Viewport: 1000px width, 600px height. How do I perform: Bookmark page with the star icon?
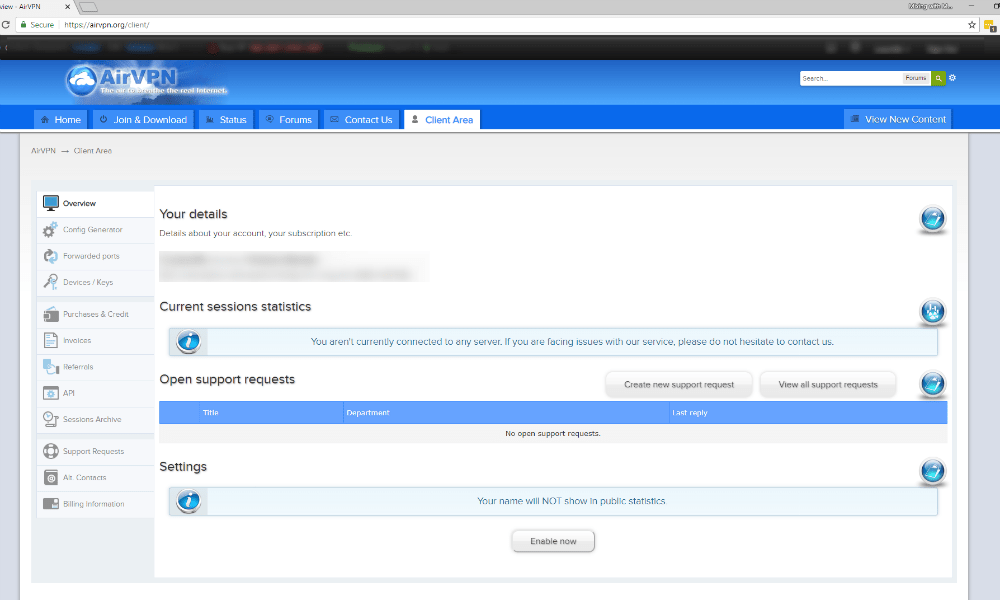pyautogui.click(x=972, y=25)
